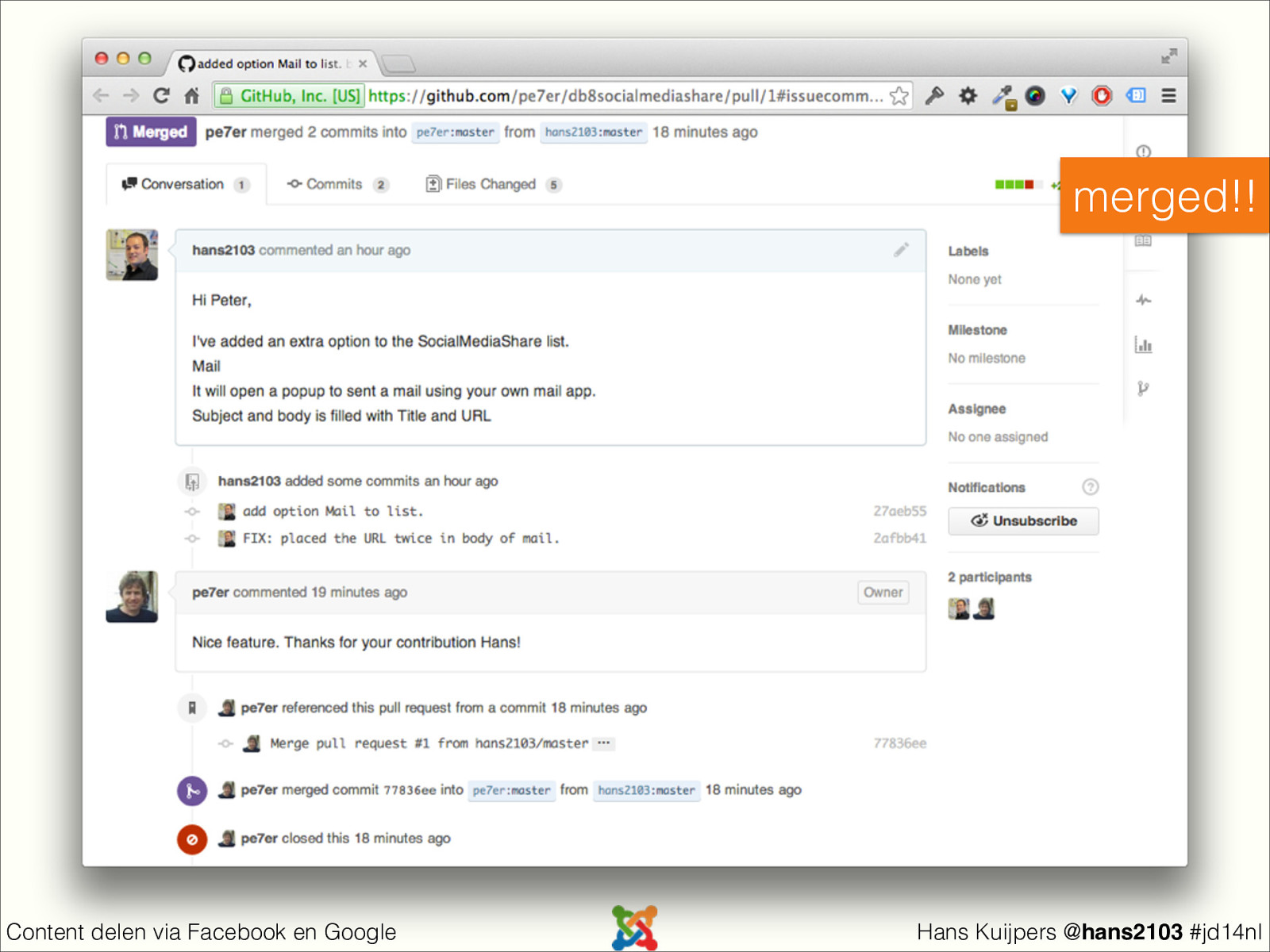Open the Pulse icon in repository sidebar
This screenshot has width=1270, height=952.
(1143, 300)
